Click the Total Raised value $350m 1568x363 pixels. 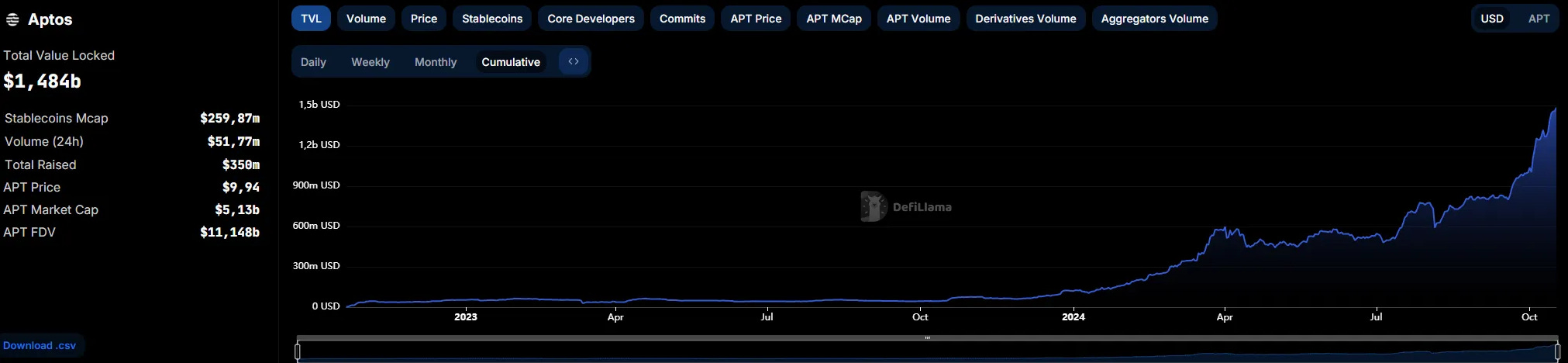point(241,164)
